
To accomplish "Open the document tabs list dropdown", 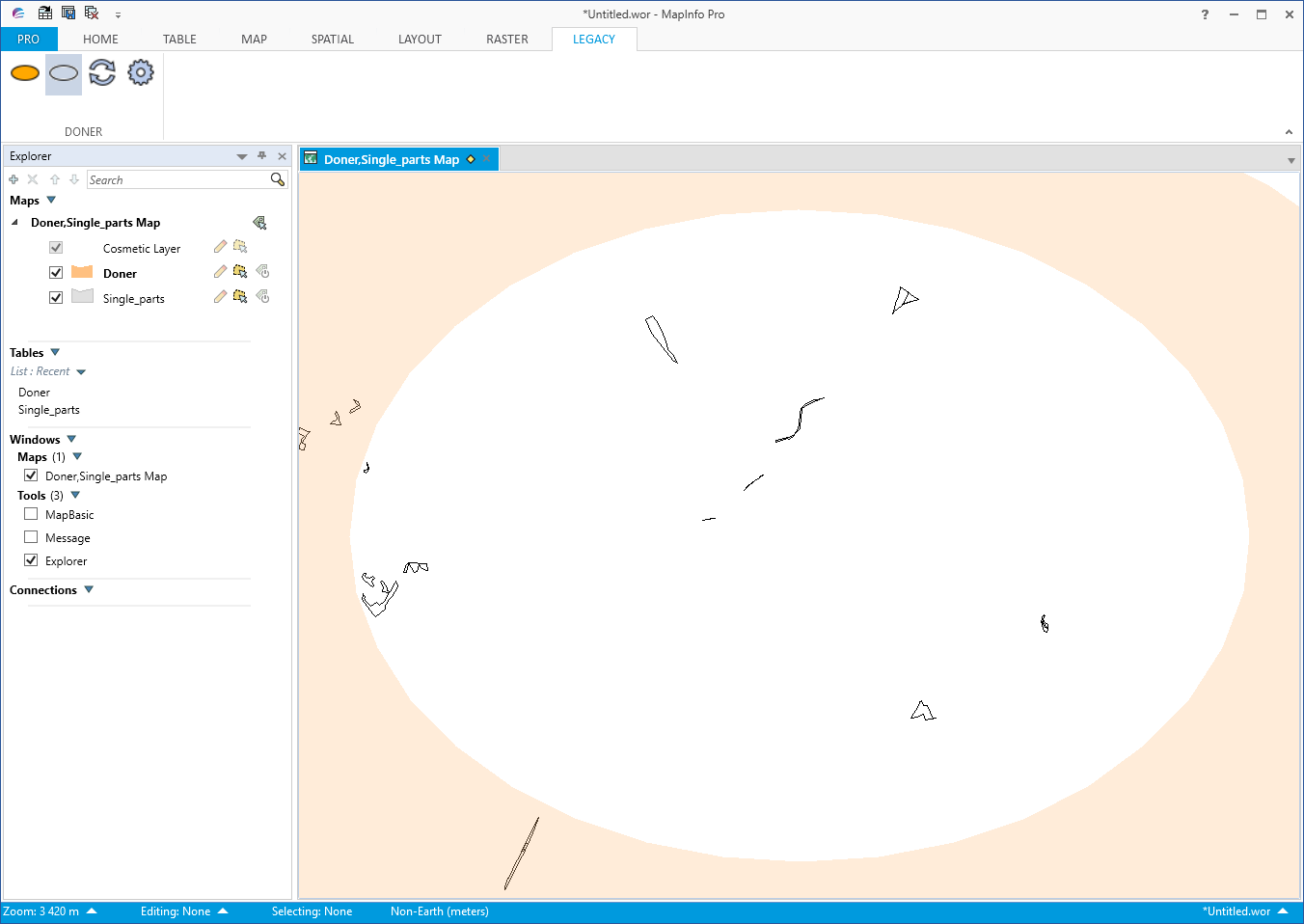I will [1291, 160].
